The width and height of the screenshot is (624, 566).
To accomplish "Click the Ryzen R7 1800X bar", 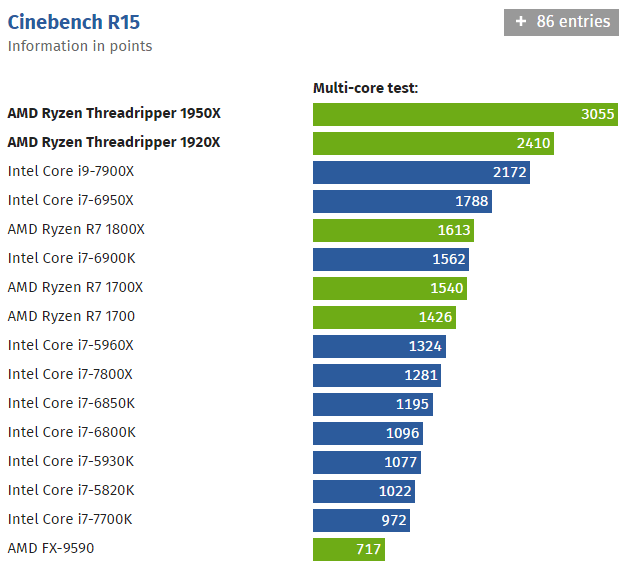I will 393,230.
